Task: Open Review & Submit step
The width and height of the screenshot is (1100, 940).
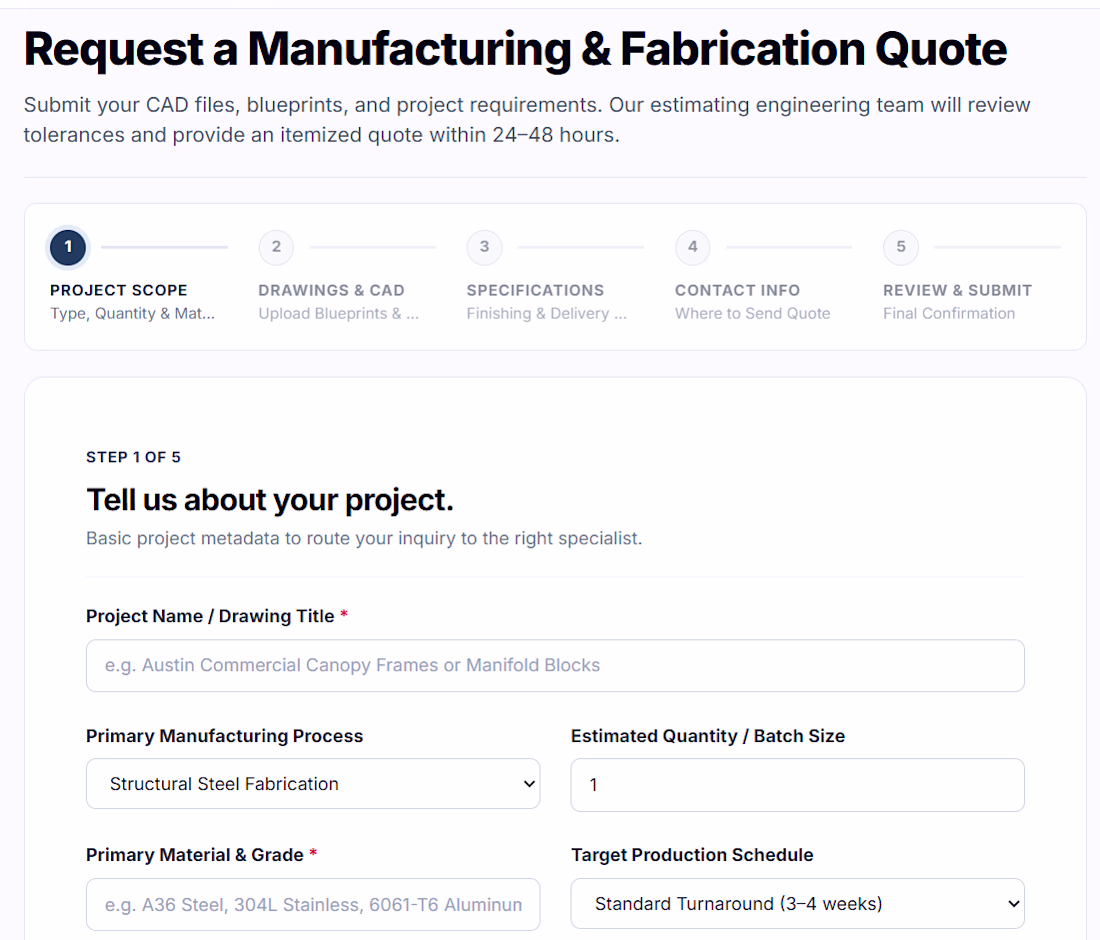Action: (958, 290)
